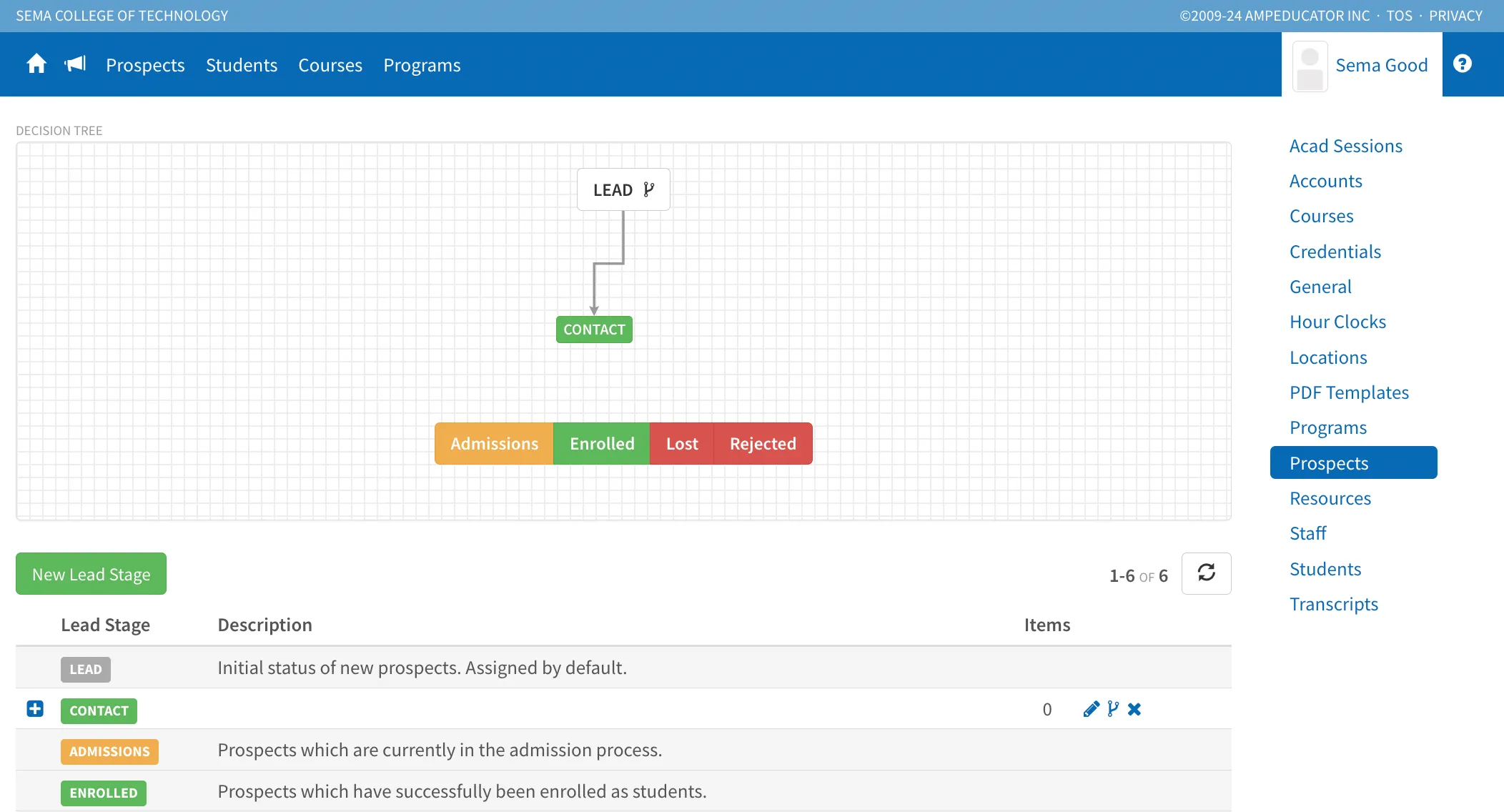Open the TOS link

pyautogui.click(x=1399, y=16)
